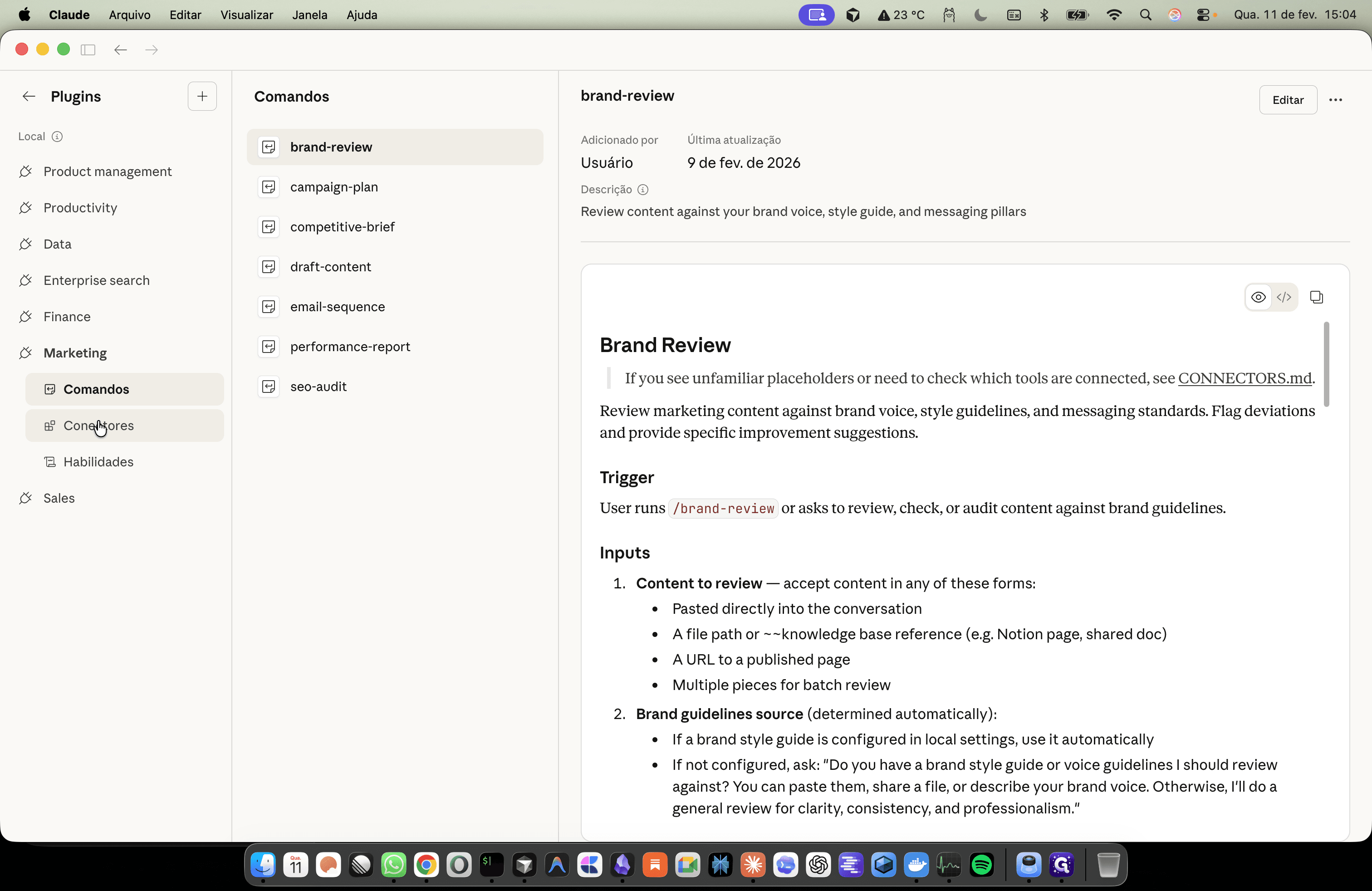Select the Comandos sub-item
The image size is (1372, 891).
tap(124, 390)
